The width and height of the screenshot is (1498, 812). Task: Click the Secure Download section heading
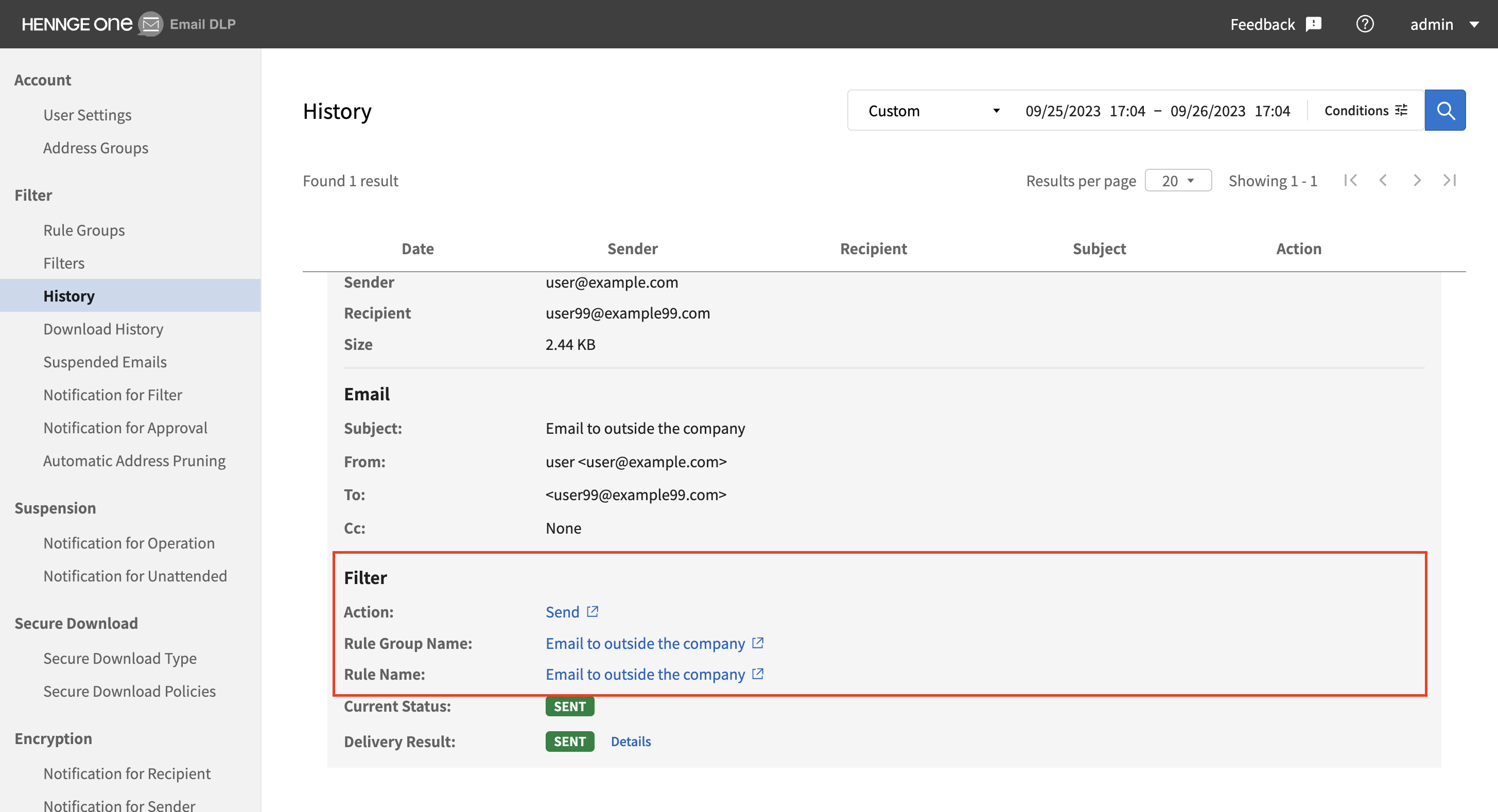76,623
